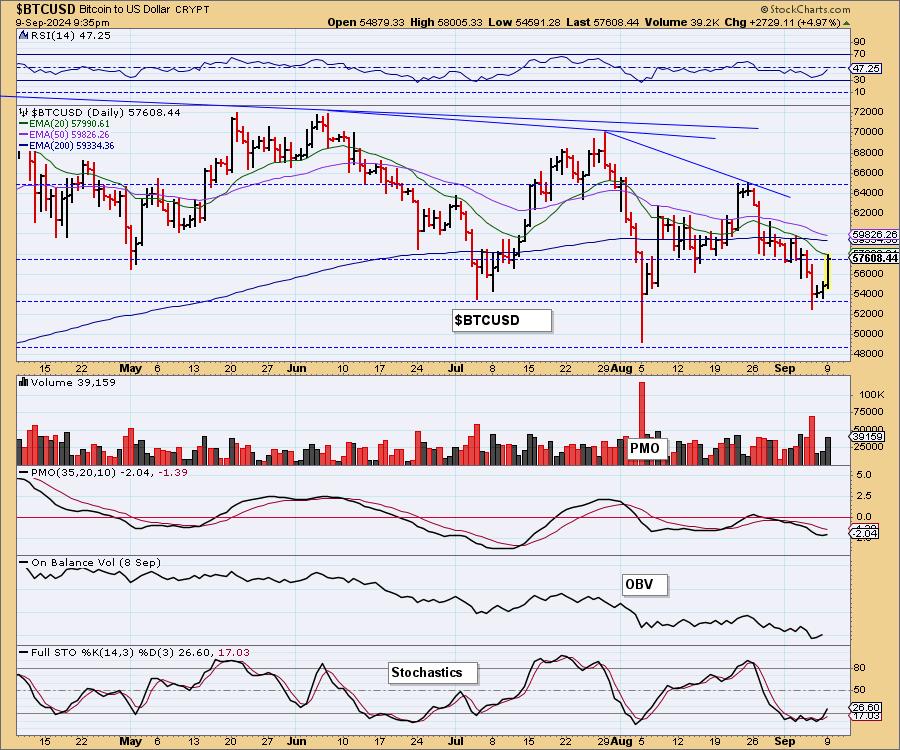Click the 72000 price axis label
900x750 pixels.
point(869,112)
